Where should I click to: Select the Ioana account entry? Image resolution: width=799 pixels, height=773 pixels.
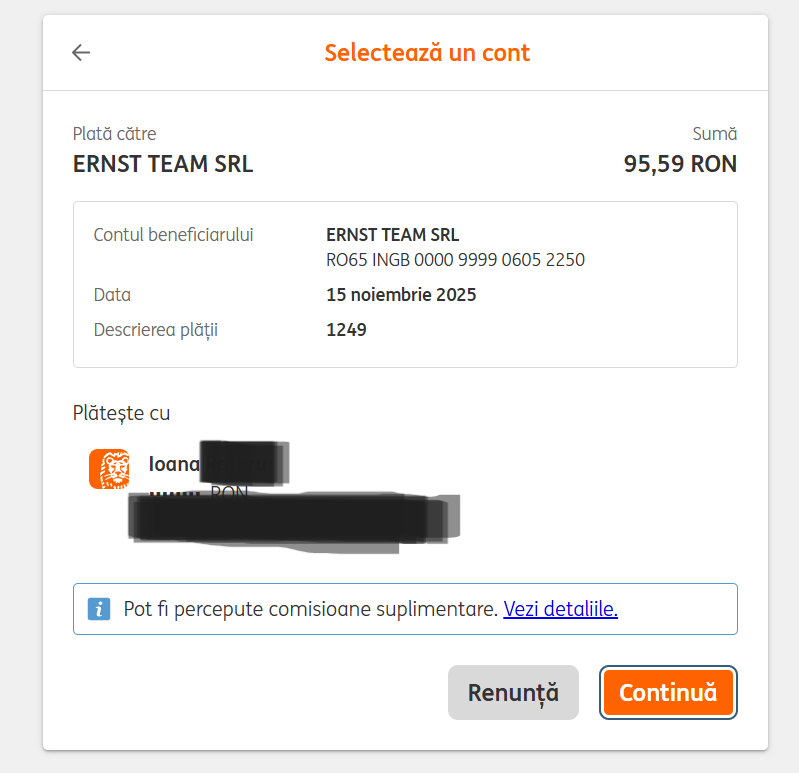(x=175, y=464)
